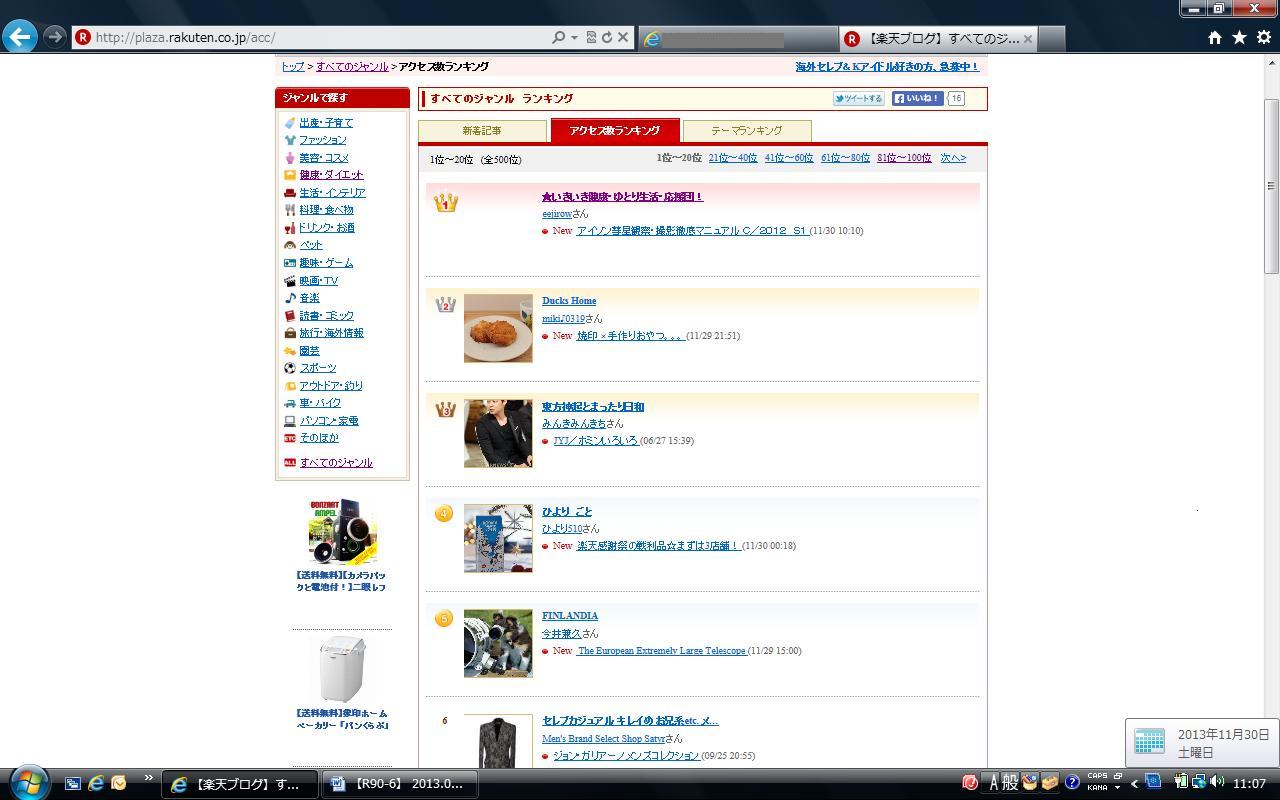
Task: Expand the address bar search dropdown arrow
Action: tap(574, 37)
